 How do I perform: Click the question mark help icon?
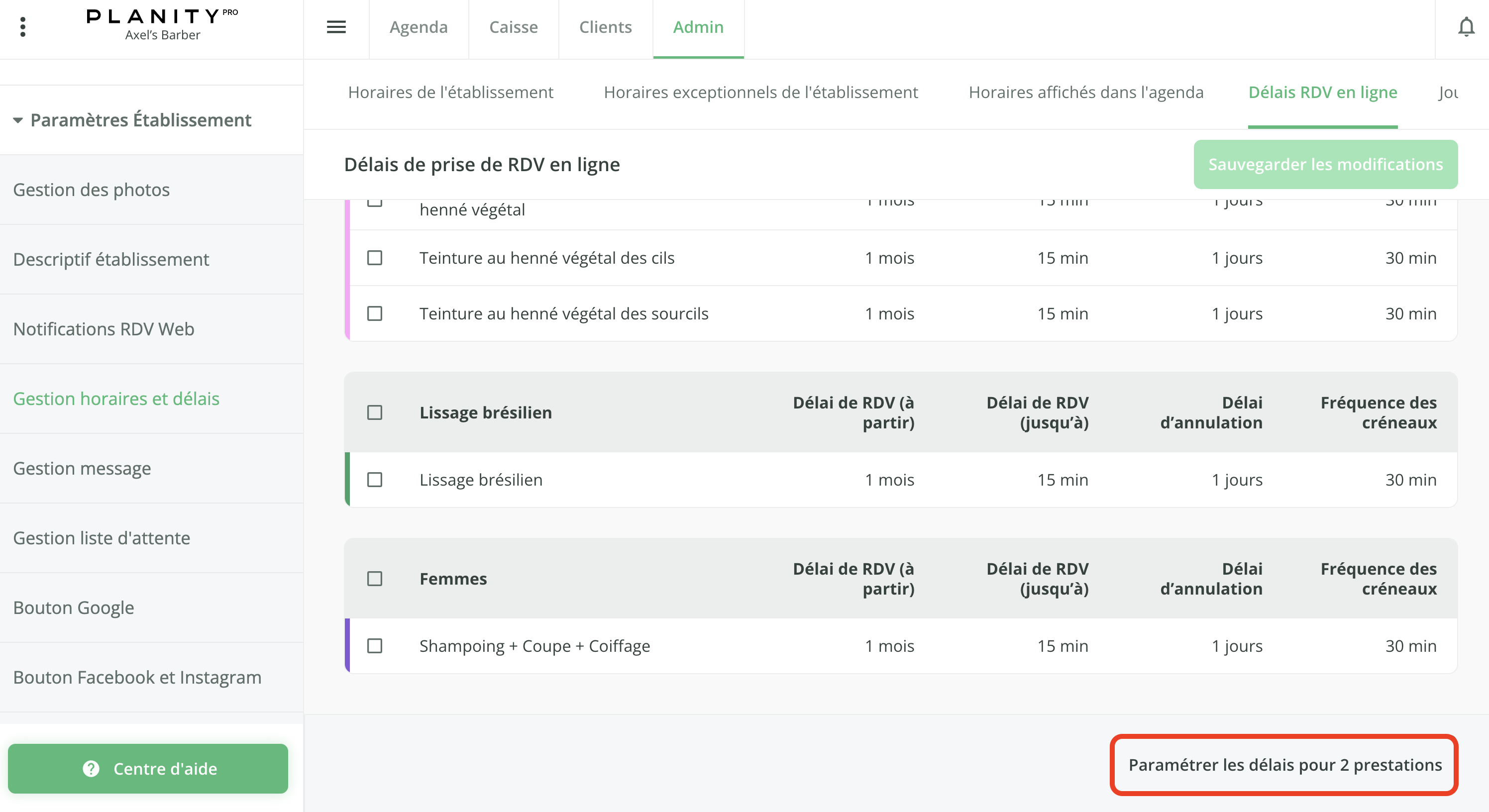pos(91,768)
